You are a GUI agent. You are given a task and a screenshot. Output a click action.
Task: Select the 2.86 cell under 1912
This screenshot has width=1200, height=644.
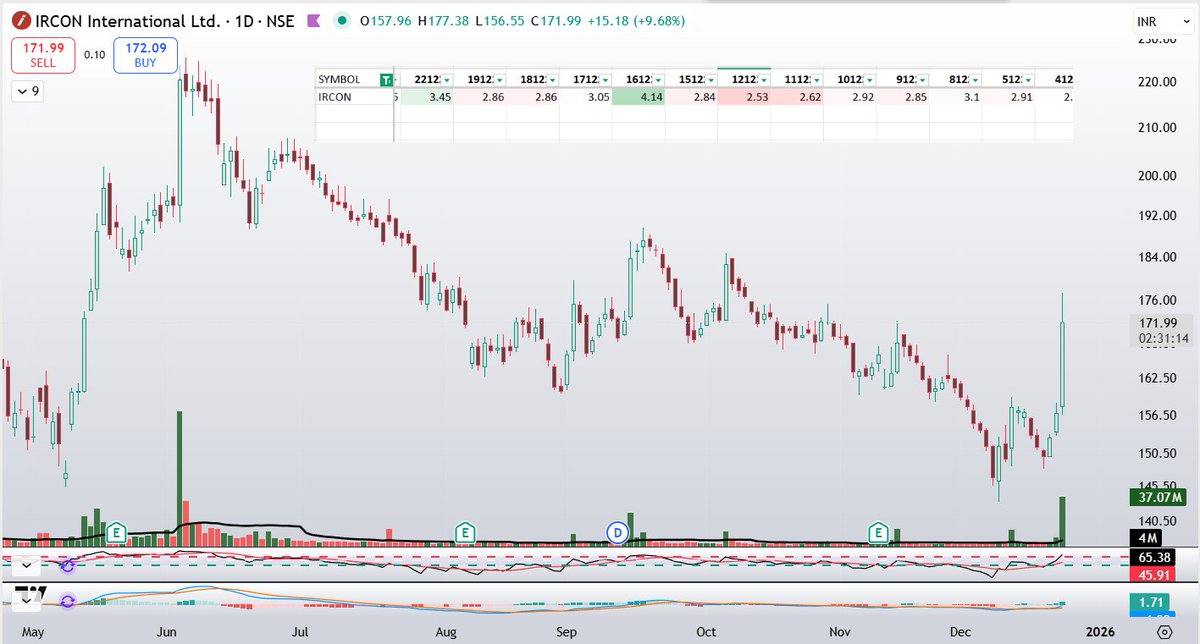click(480, 97)
